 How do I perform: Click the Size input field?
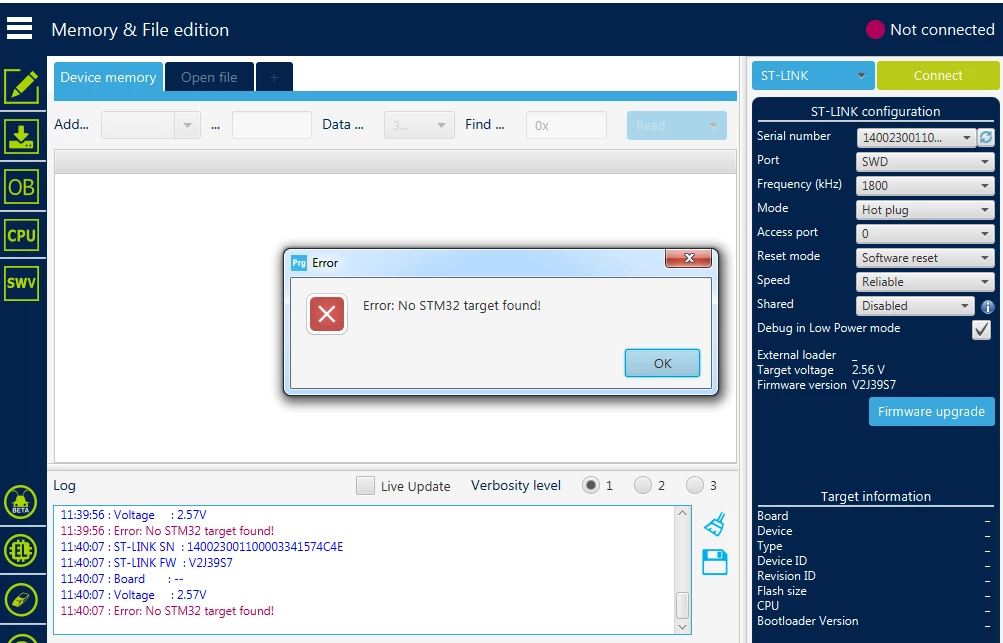tap(272, 125)
